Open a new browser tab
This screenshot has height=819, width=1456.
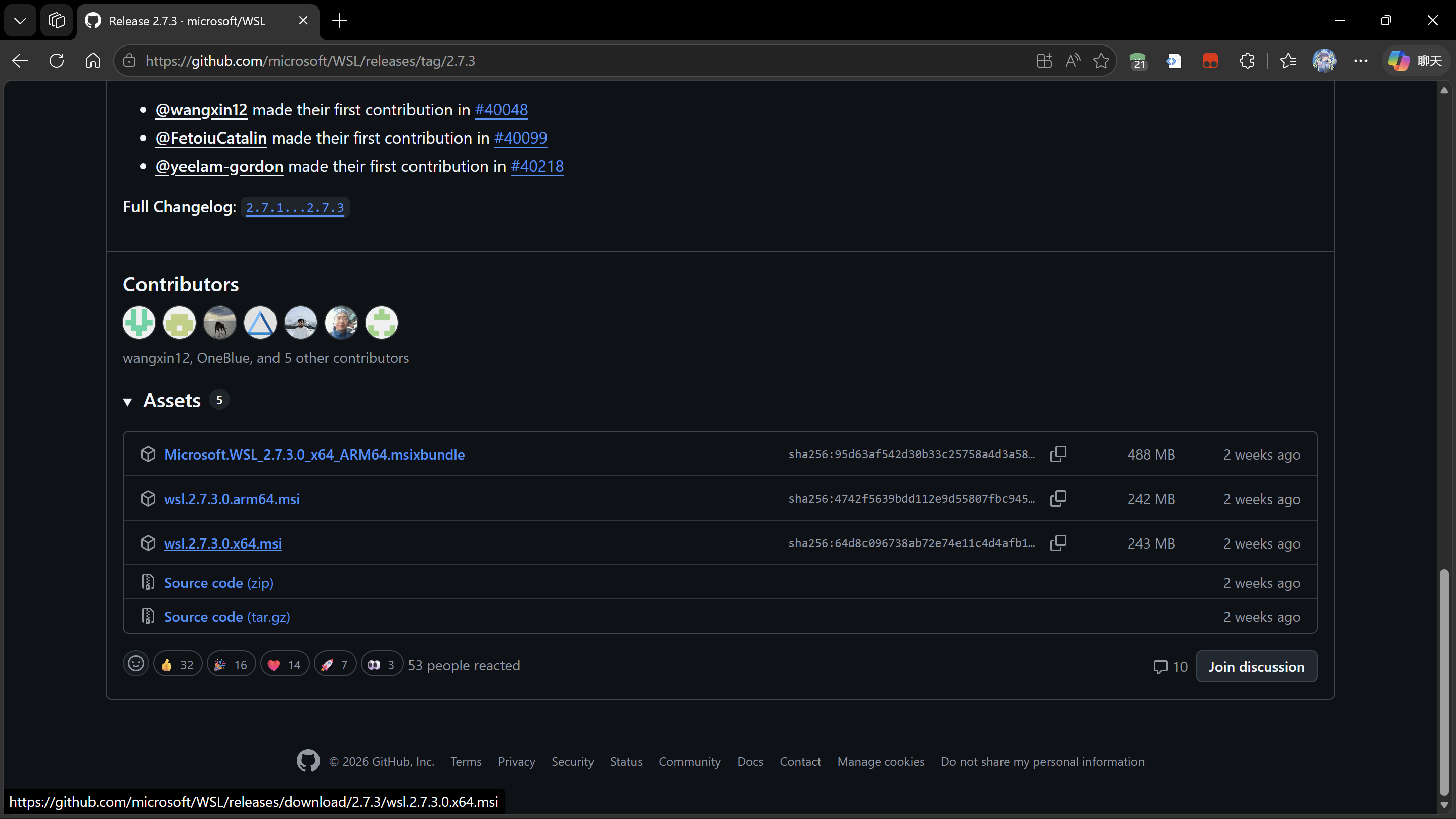click(340, 21)
